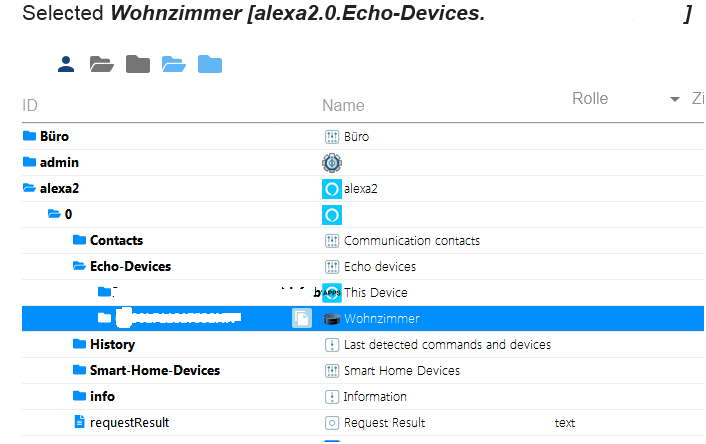Click the Alexa ring icon beside alexa2 name
This screenshot has width=706, height=444.
coord(332,188)
